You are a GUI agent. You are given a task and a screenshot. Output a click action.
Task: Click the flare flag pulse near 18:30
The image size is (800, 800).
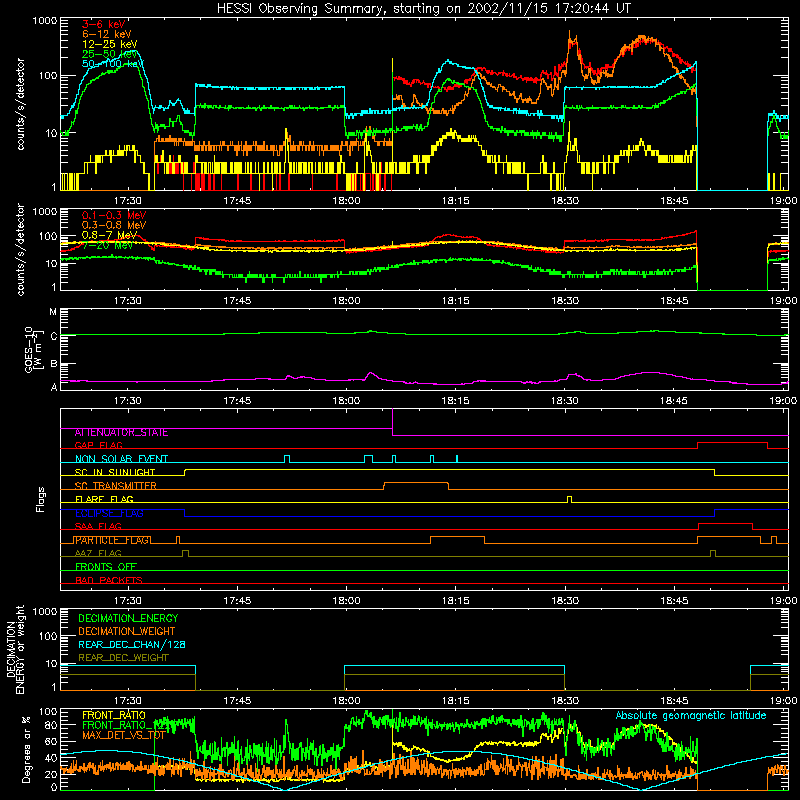(569, 499)
